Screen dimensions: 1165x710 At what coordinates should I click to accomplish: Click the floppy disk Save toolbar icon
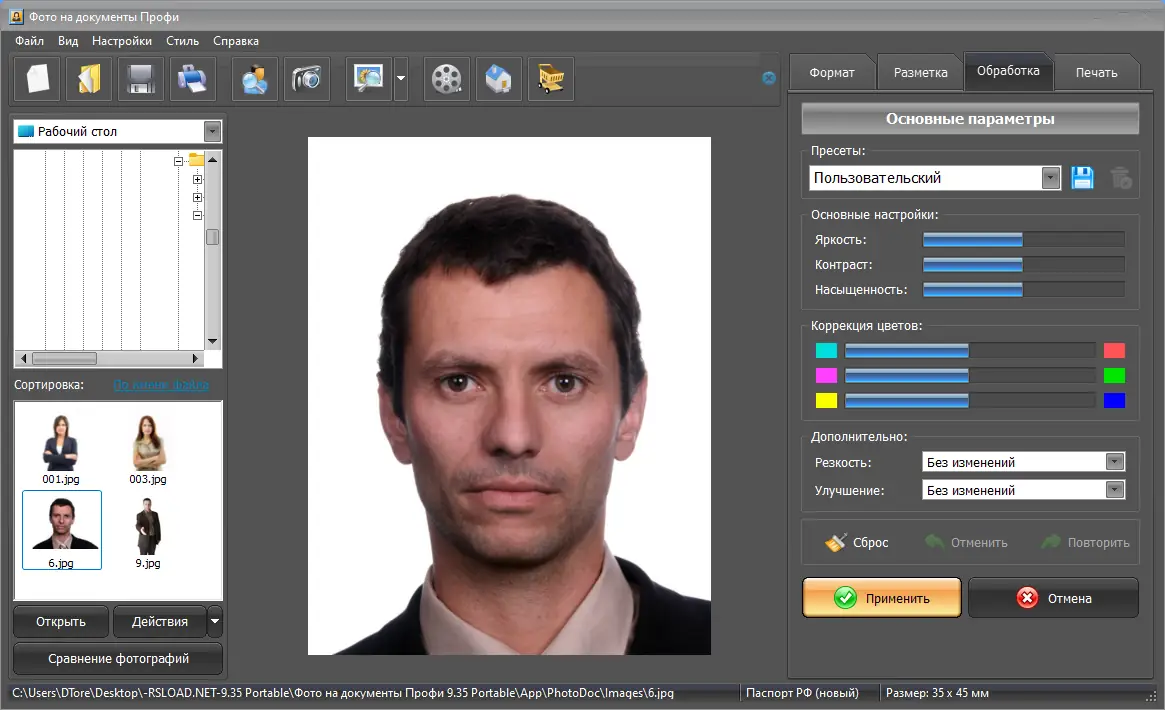[141, 79]
